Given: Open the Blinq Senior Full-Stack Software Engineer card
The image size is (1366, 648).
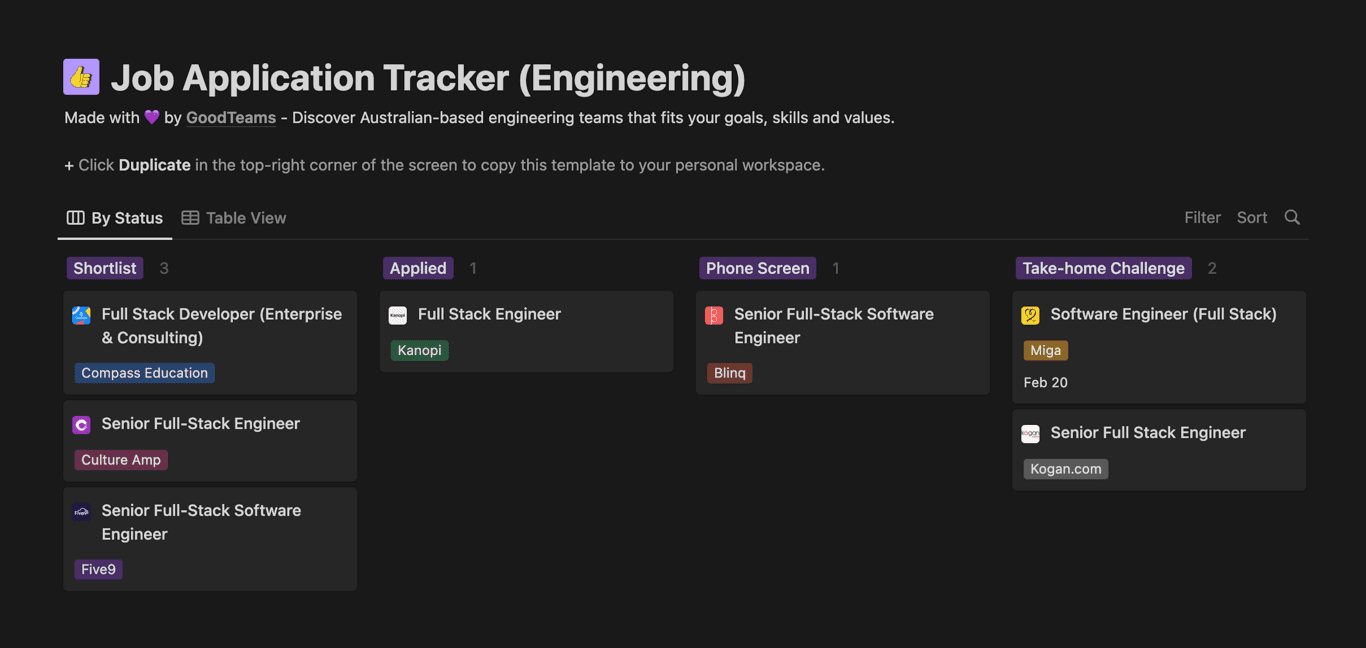Looking at the screenshot, I should click(843, 342).
